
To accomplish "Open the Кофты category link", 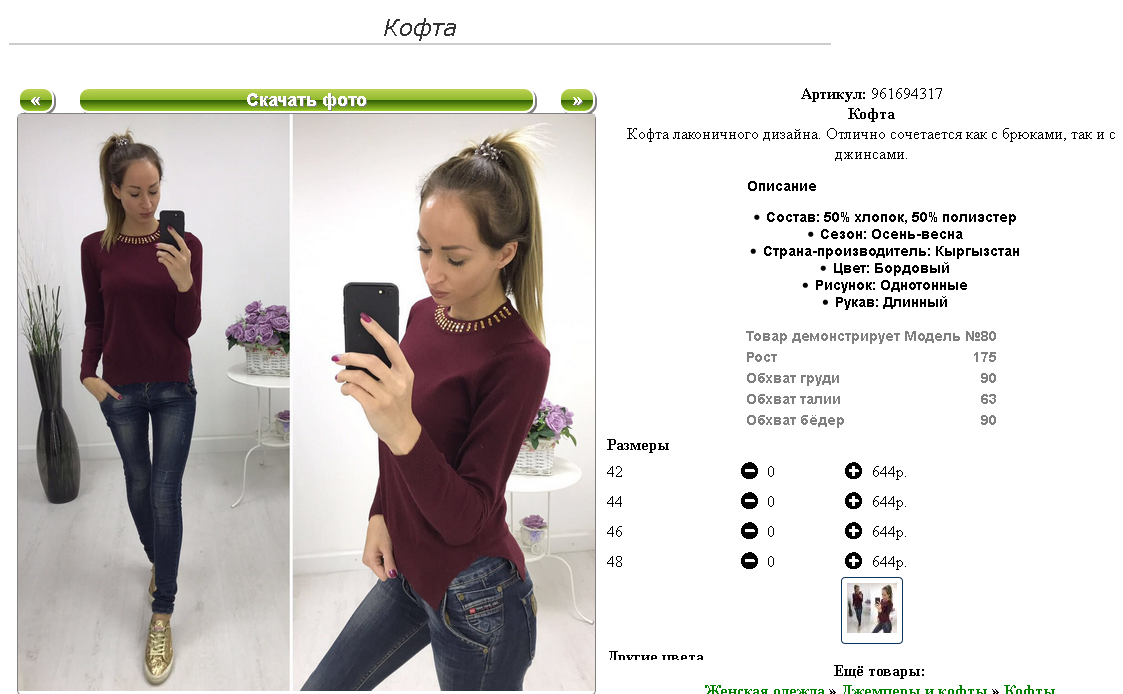I will click(1029, 690).
